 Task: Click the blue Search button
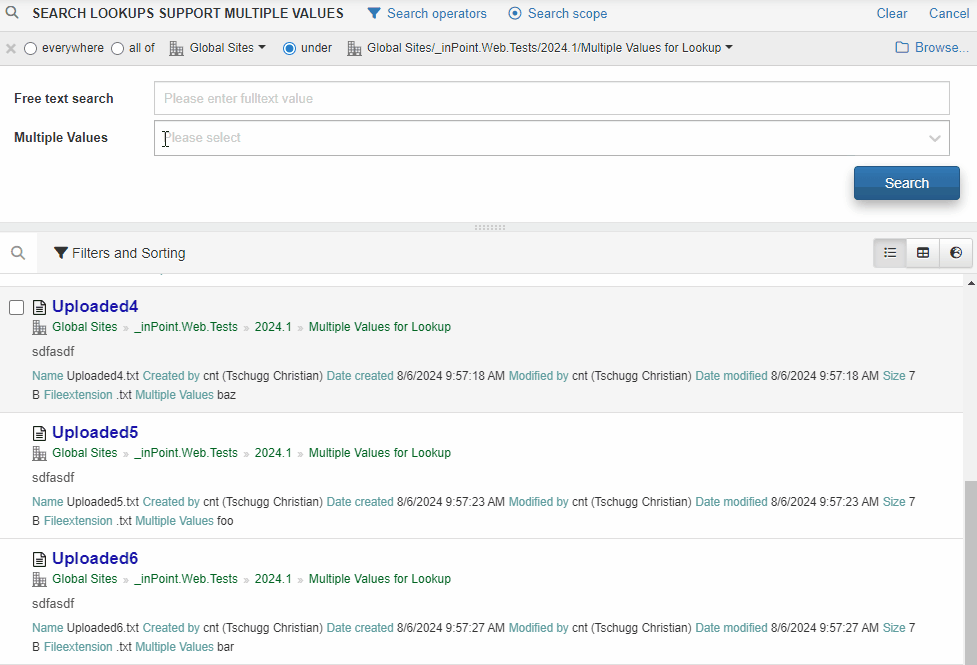coord(907,183)
